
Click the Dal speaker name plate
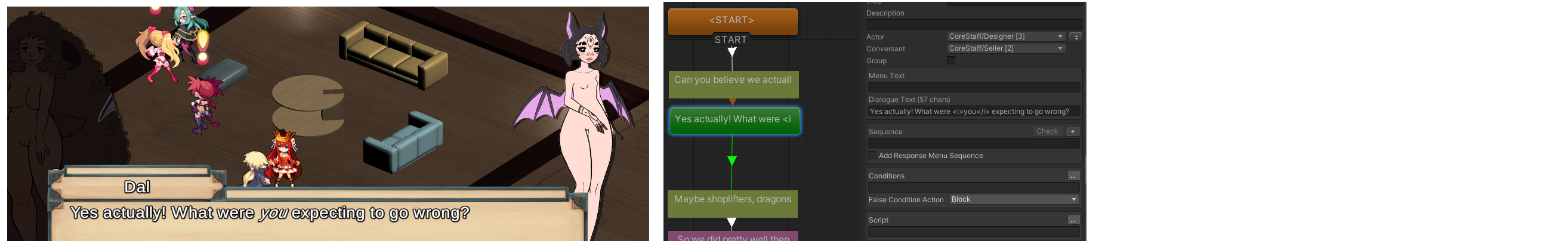tap(137, 187)
